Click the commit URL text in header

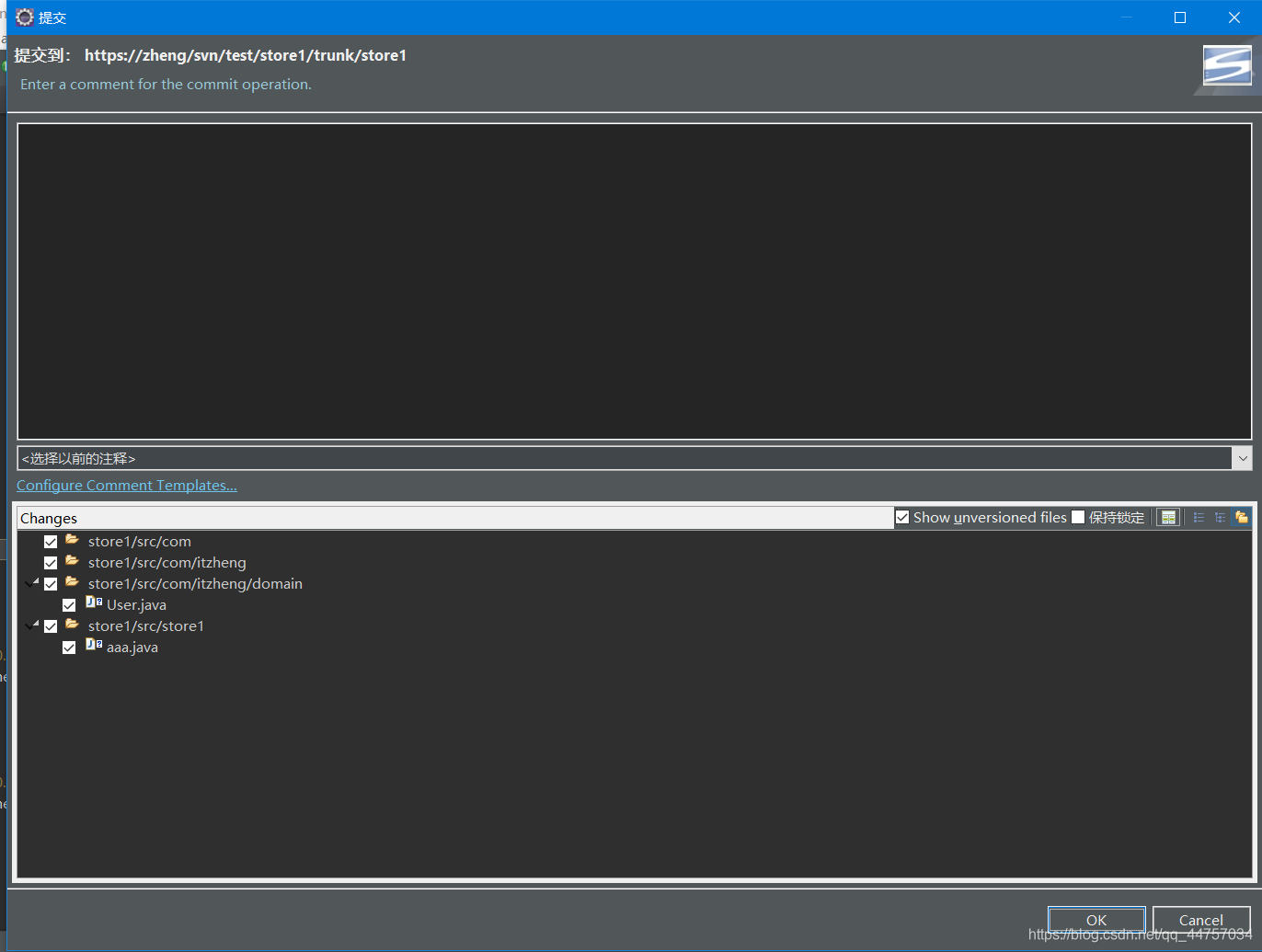(x=246, y=55)
